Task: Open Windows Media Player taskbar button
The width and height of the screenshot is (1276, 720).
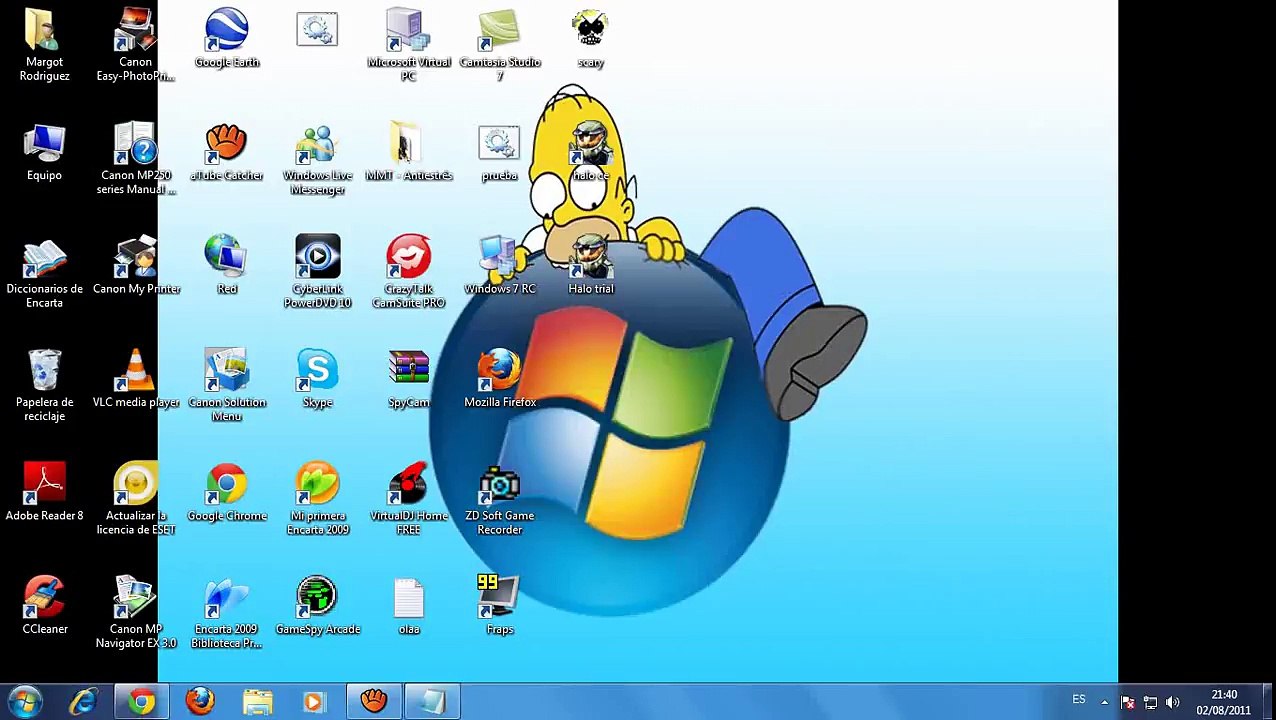Action: [315, 702]
